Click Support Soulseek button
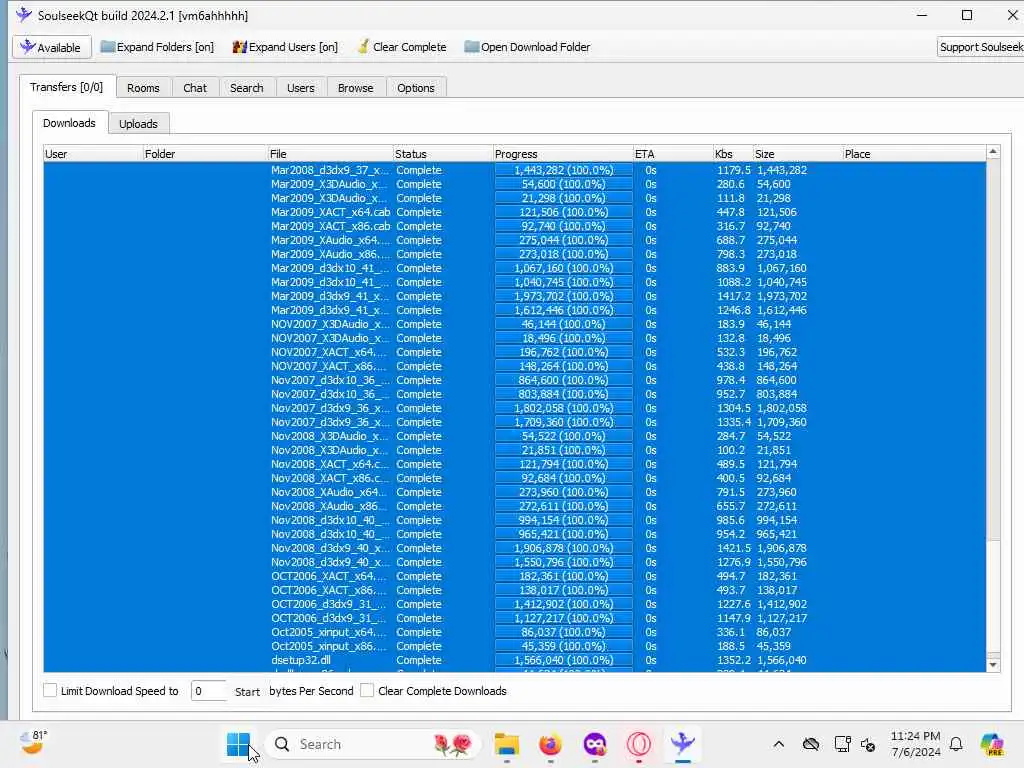Image resolution: width=1024 pixels, height=768 pixels. [980, 47]
